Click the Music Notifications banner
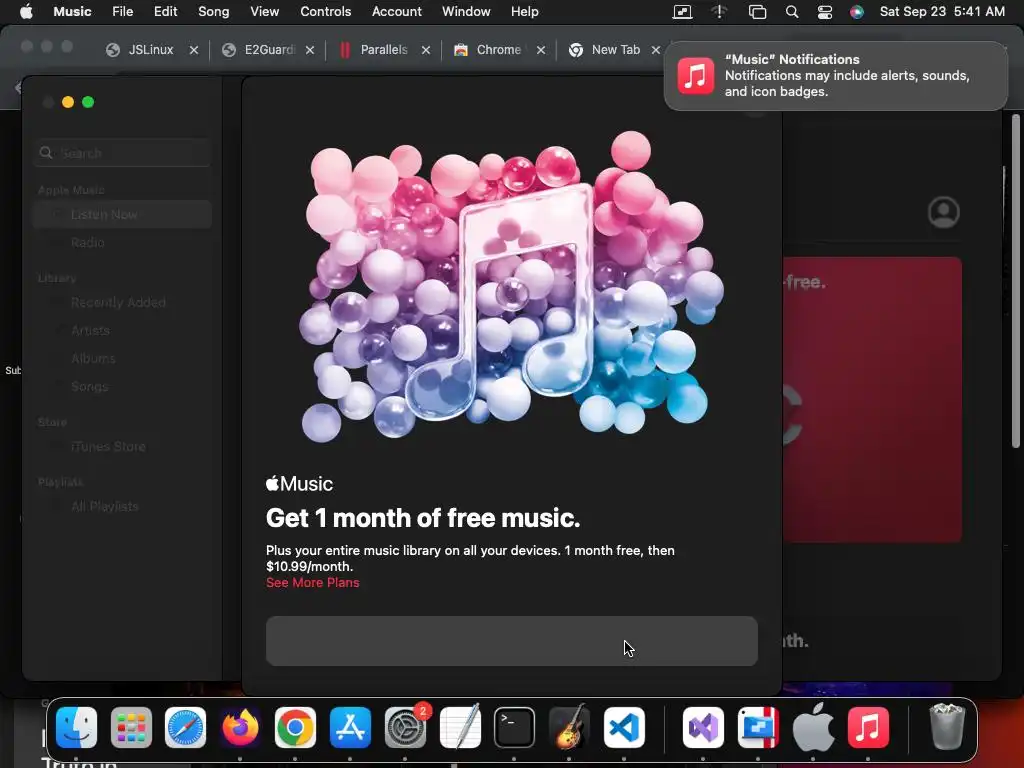 [x=835, y=76]
